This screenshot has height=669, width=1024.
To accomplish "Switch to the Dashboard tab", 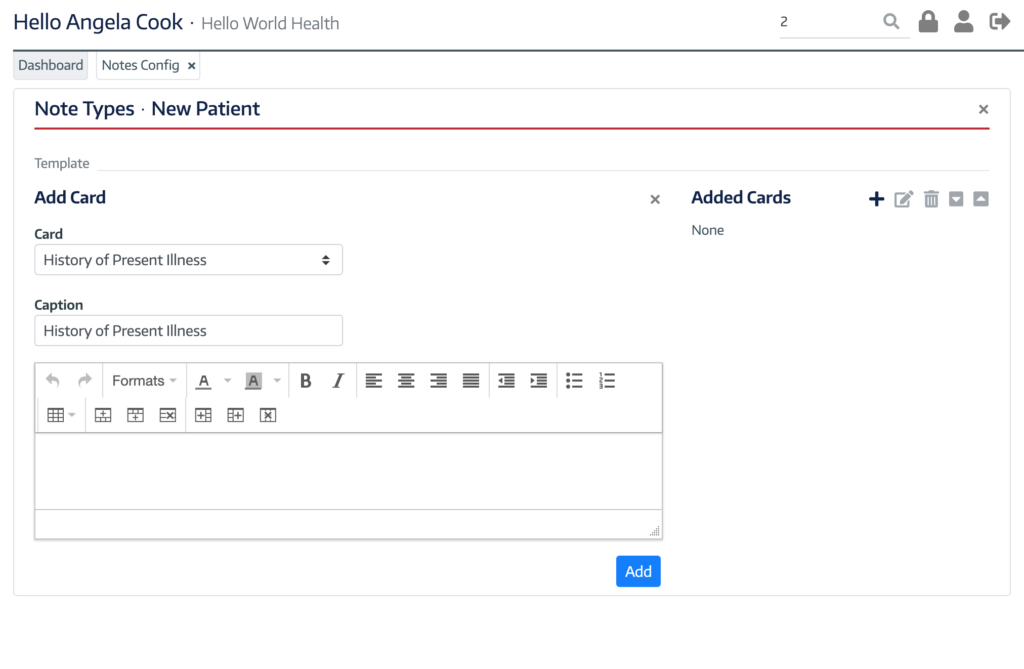I will (x=50, y=65).
